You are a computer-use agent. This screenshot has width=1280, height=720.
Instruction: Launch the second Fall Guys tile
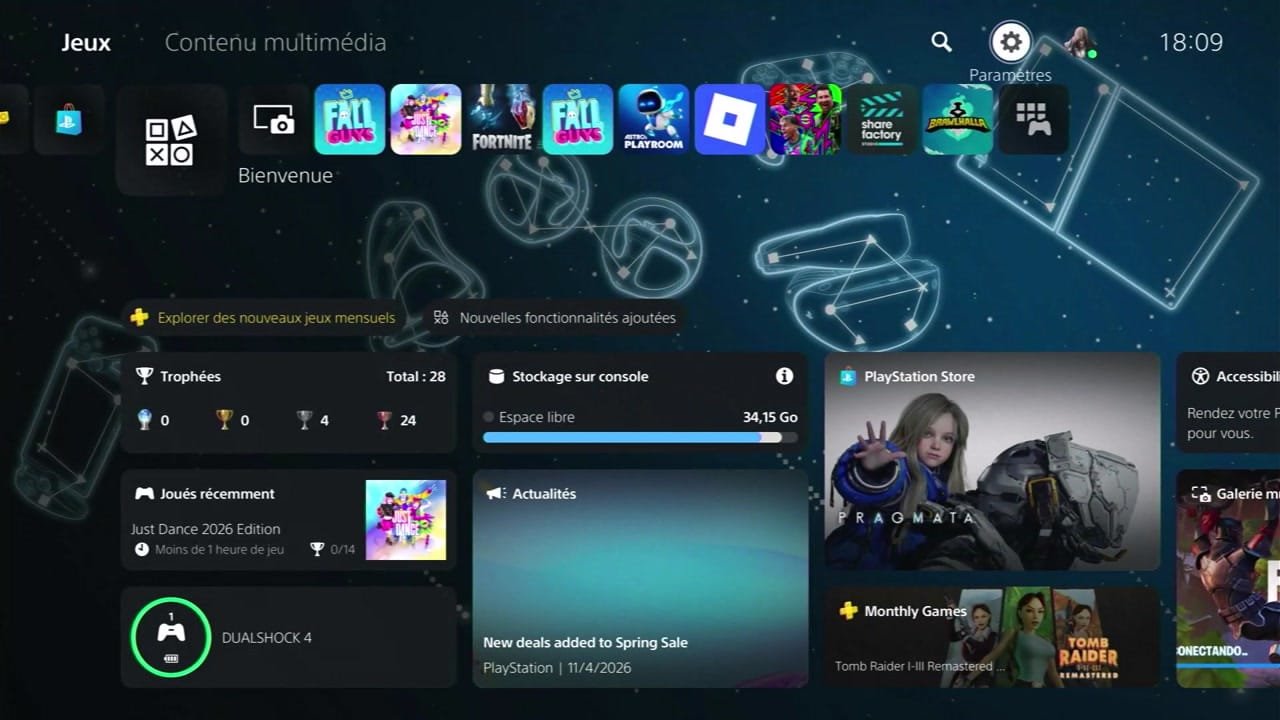578,119
